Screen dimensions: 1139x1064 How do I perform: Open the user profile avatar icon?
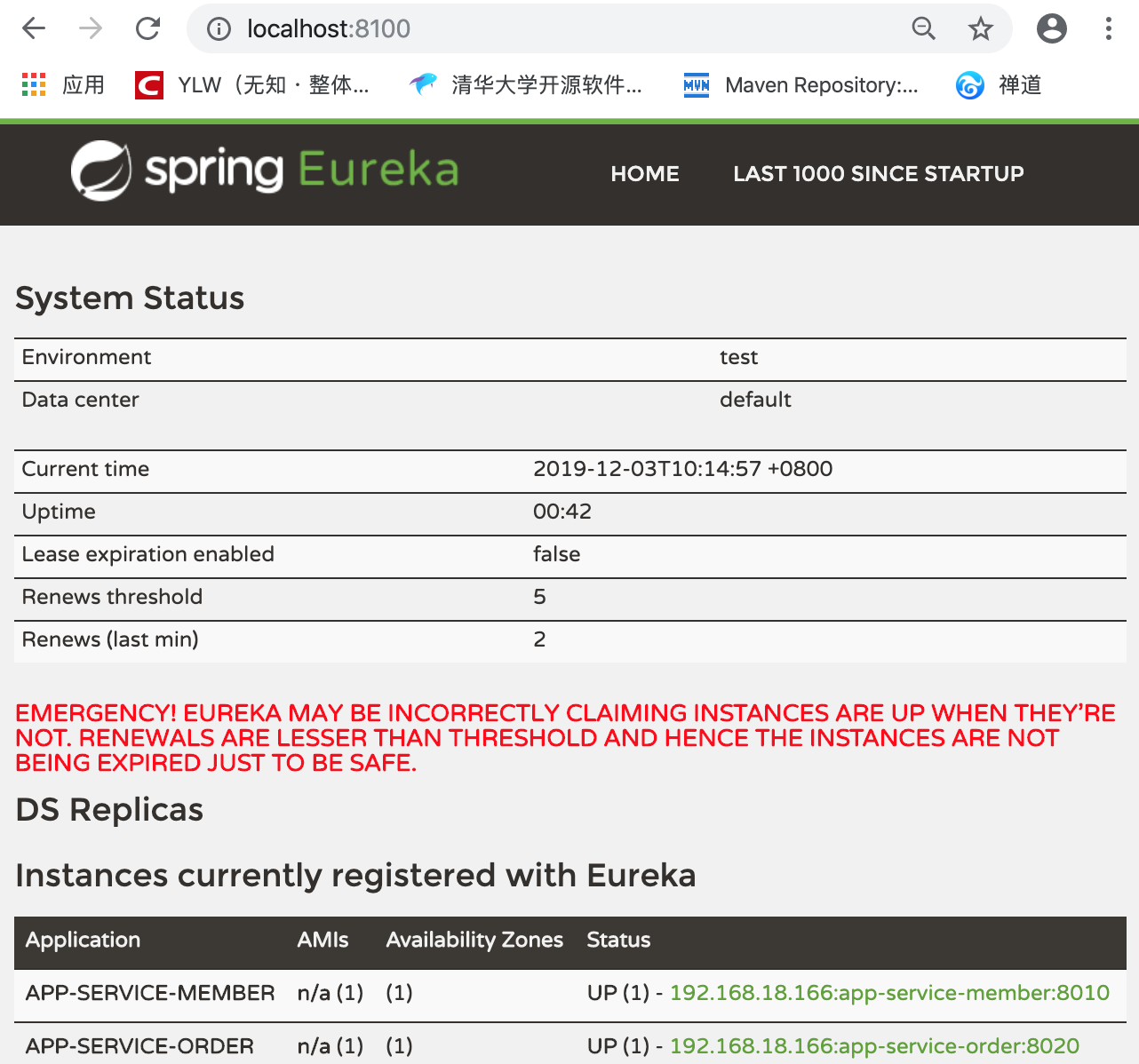(1052, 28)
